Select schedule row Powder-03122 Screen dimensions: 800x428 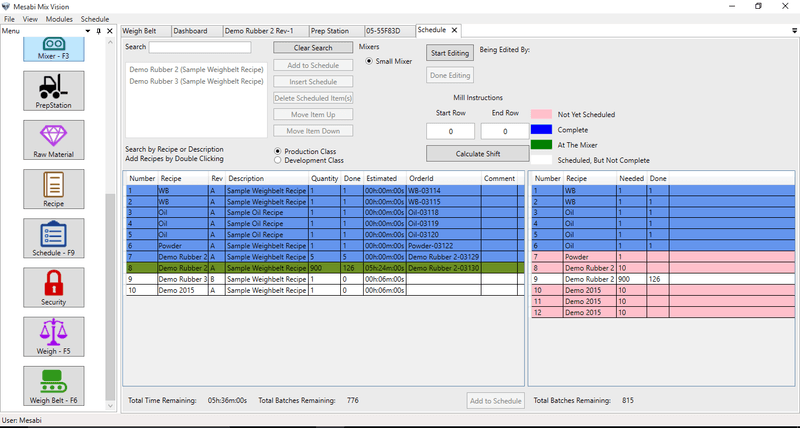click(x=325, y=246)
